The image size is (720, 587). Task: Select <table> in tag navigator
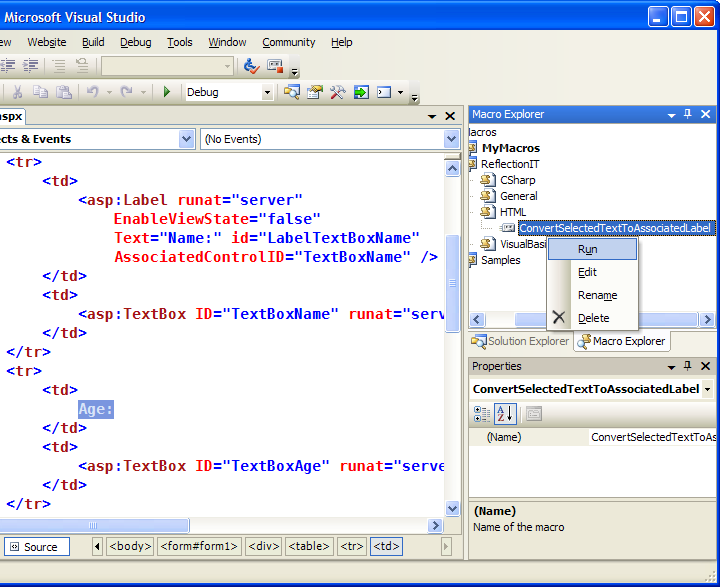309,546
